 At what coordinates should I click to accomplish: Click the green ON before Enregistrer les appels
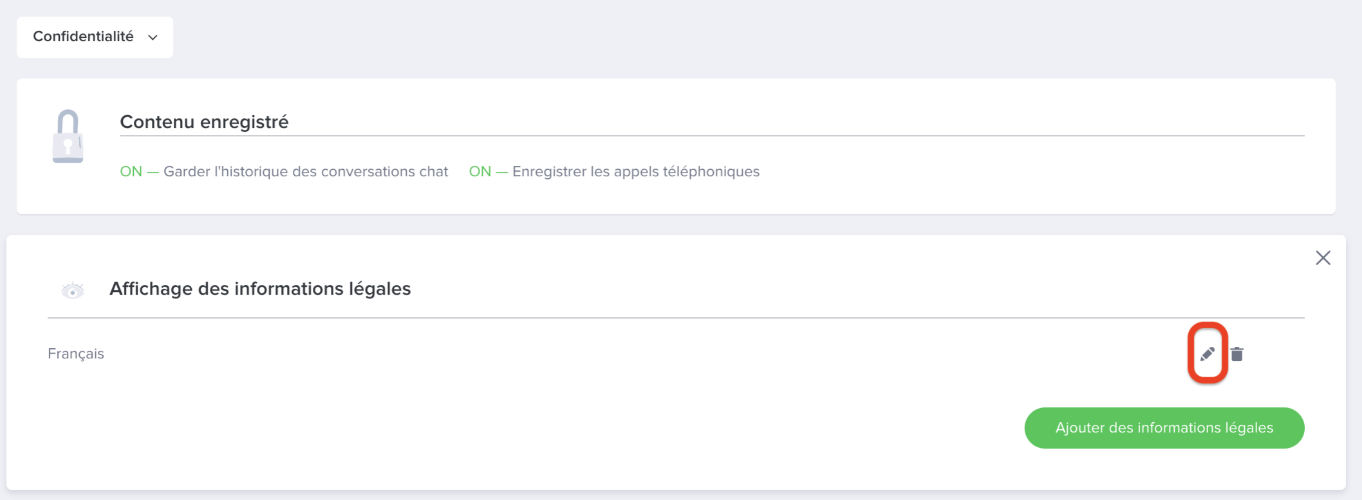[480, 172]
